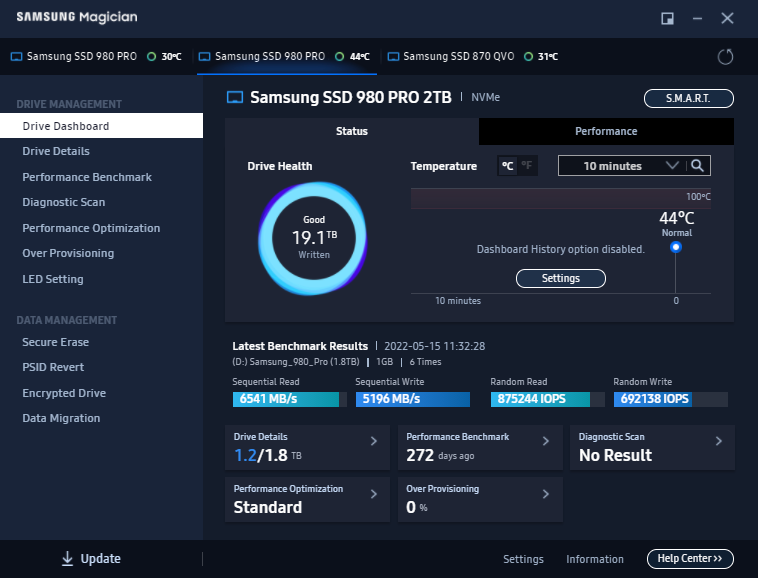Switch temperature unit to Fahrenheit
758x578 pixels.
527,166
